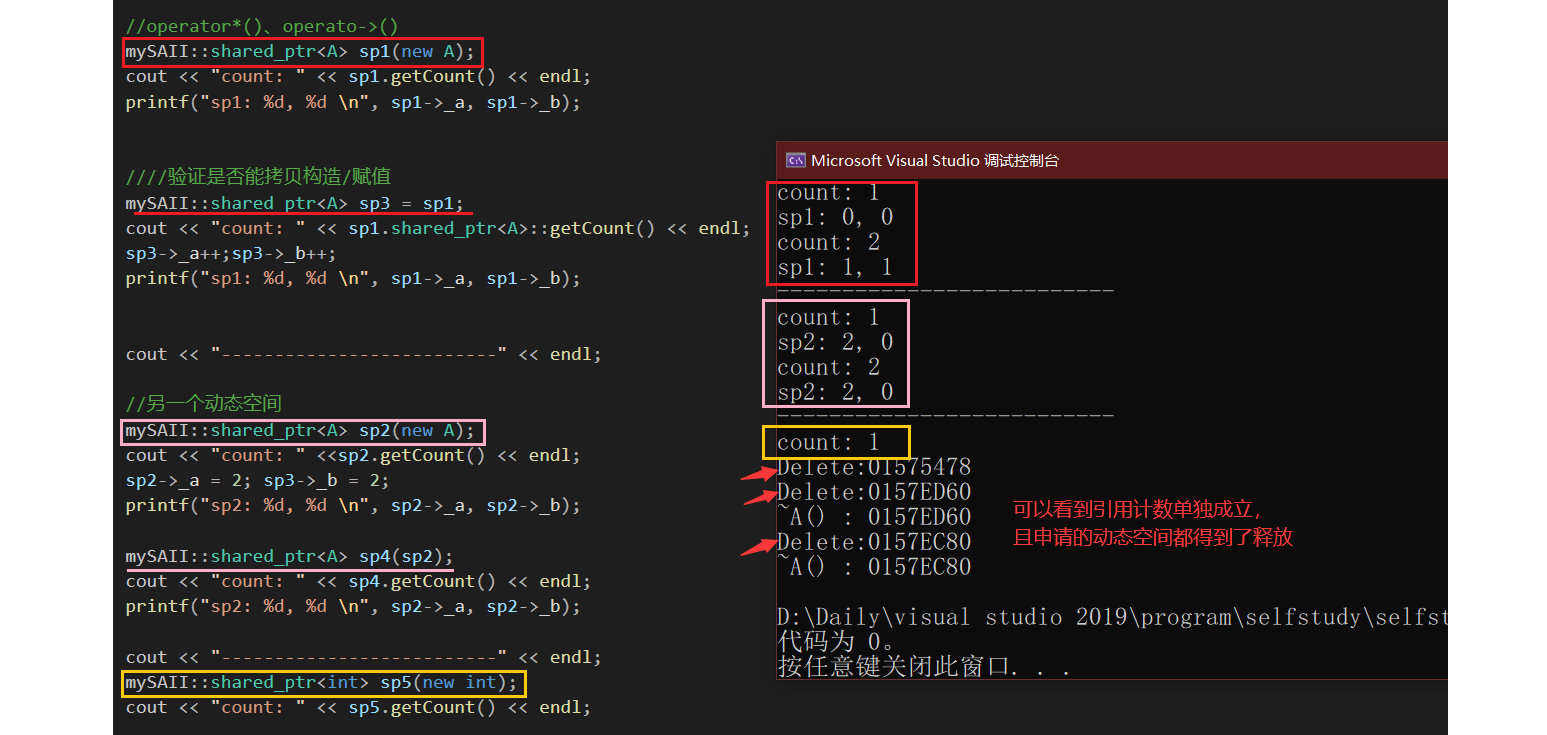Screen dimensions: 1547x735
Task: Select the sp1.shared_ptr<A>::getCount() line
Action: (x=437, y=228)
